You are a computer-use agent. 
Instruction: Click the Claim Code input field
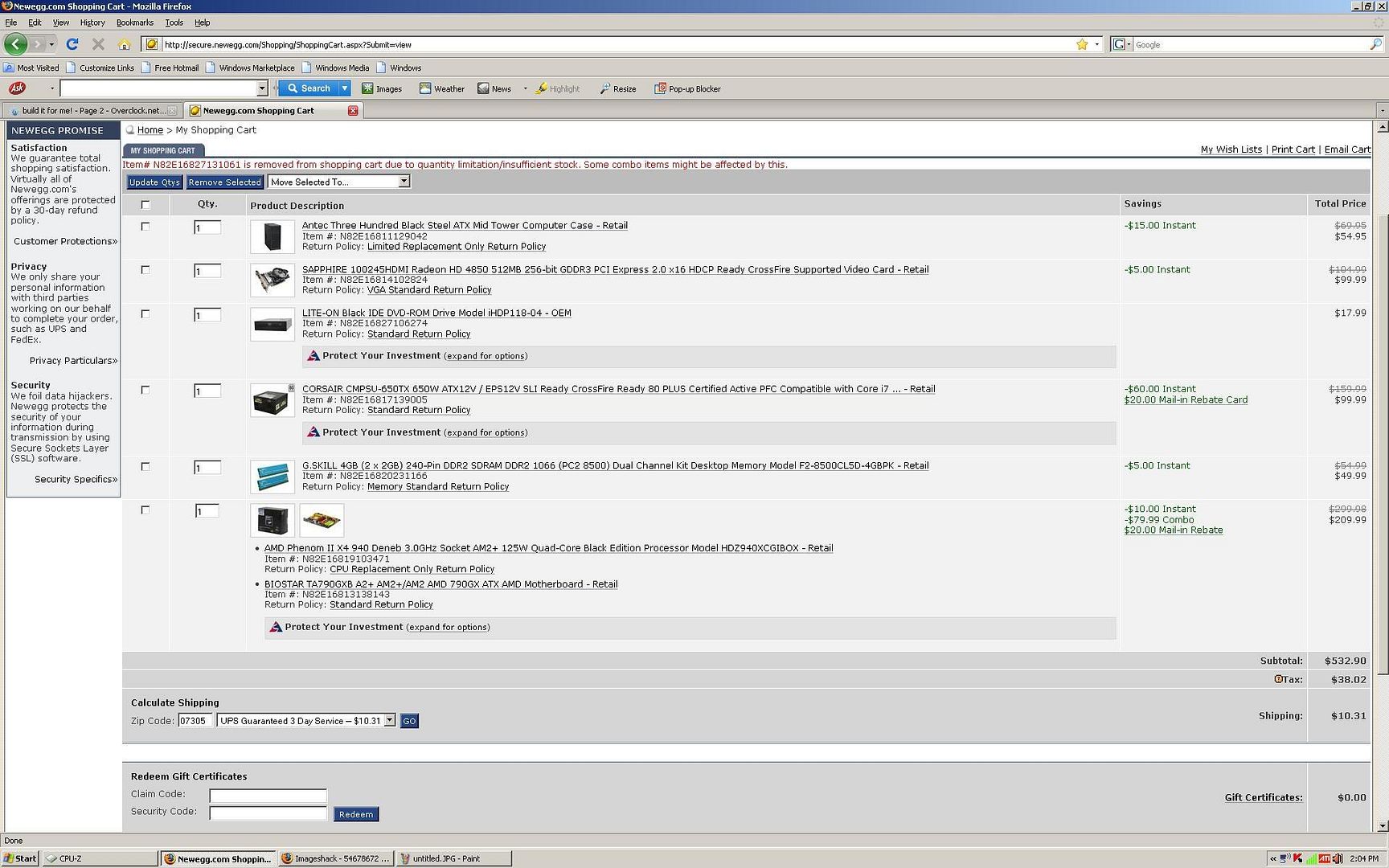[x=268, y=796]
